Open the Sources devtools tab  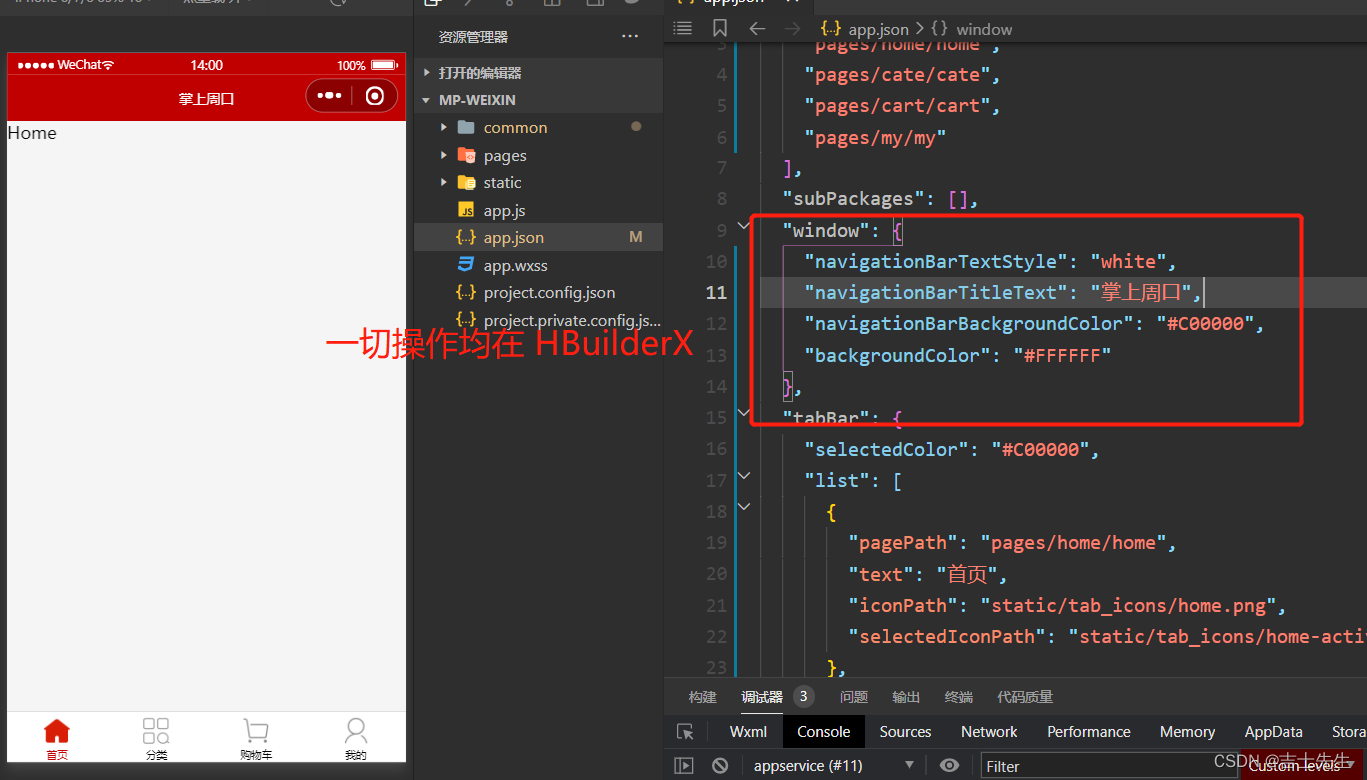point(906,732)
